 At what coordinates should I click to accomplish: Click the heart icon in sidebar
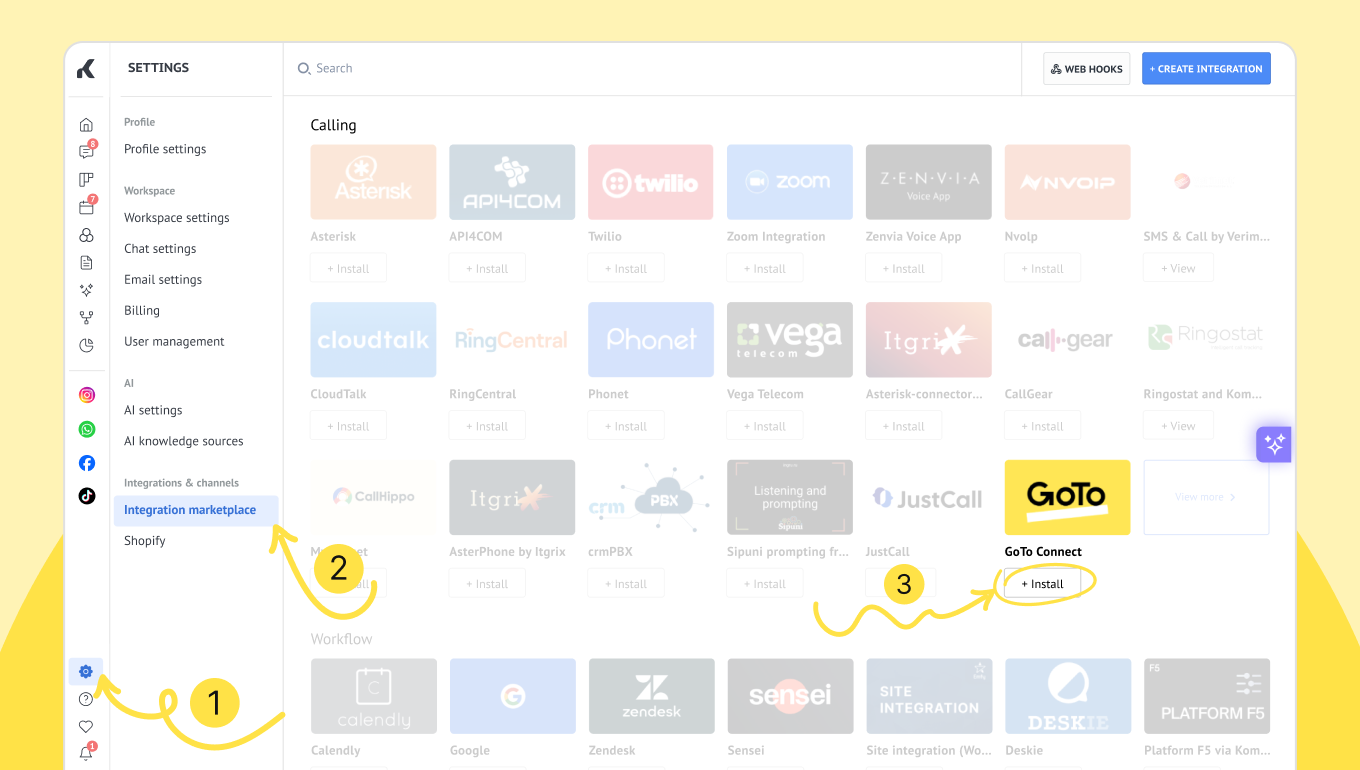pyautogui.click(x=86, y=726)
